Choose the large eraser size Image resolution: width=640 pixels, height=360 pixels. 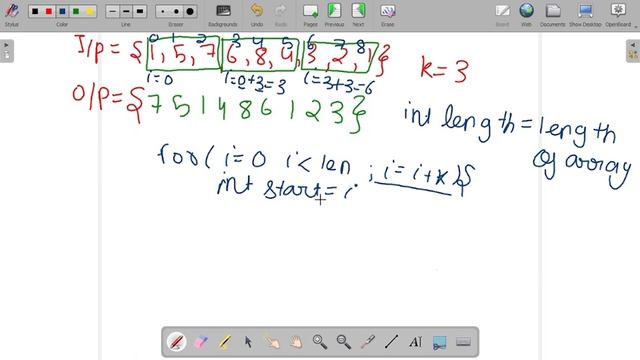point(190,11)
